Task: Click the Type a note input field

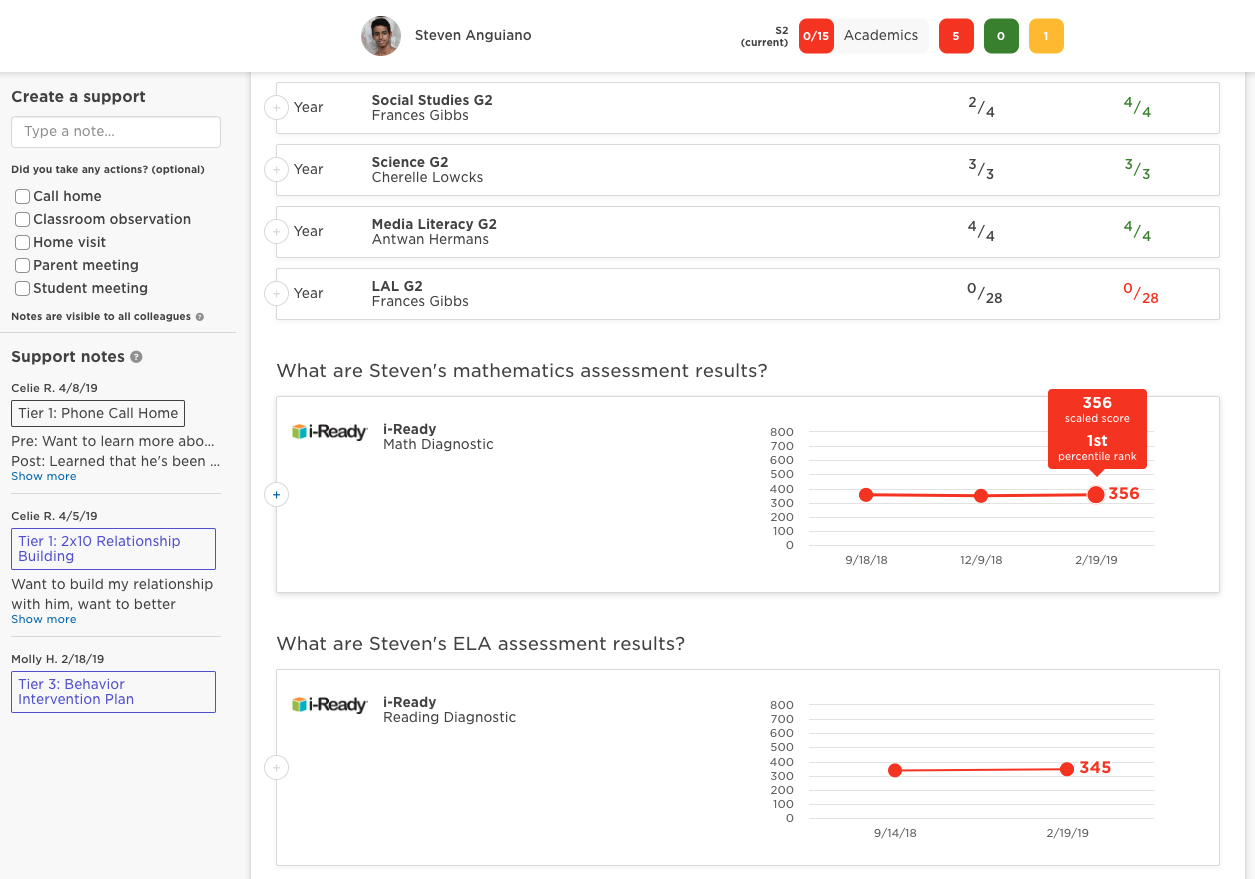Action: click(x=116, y=132)
